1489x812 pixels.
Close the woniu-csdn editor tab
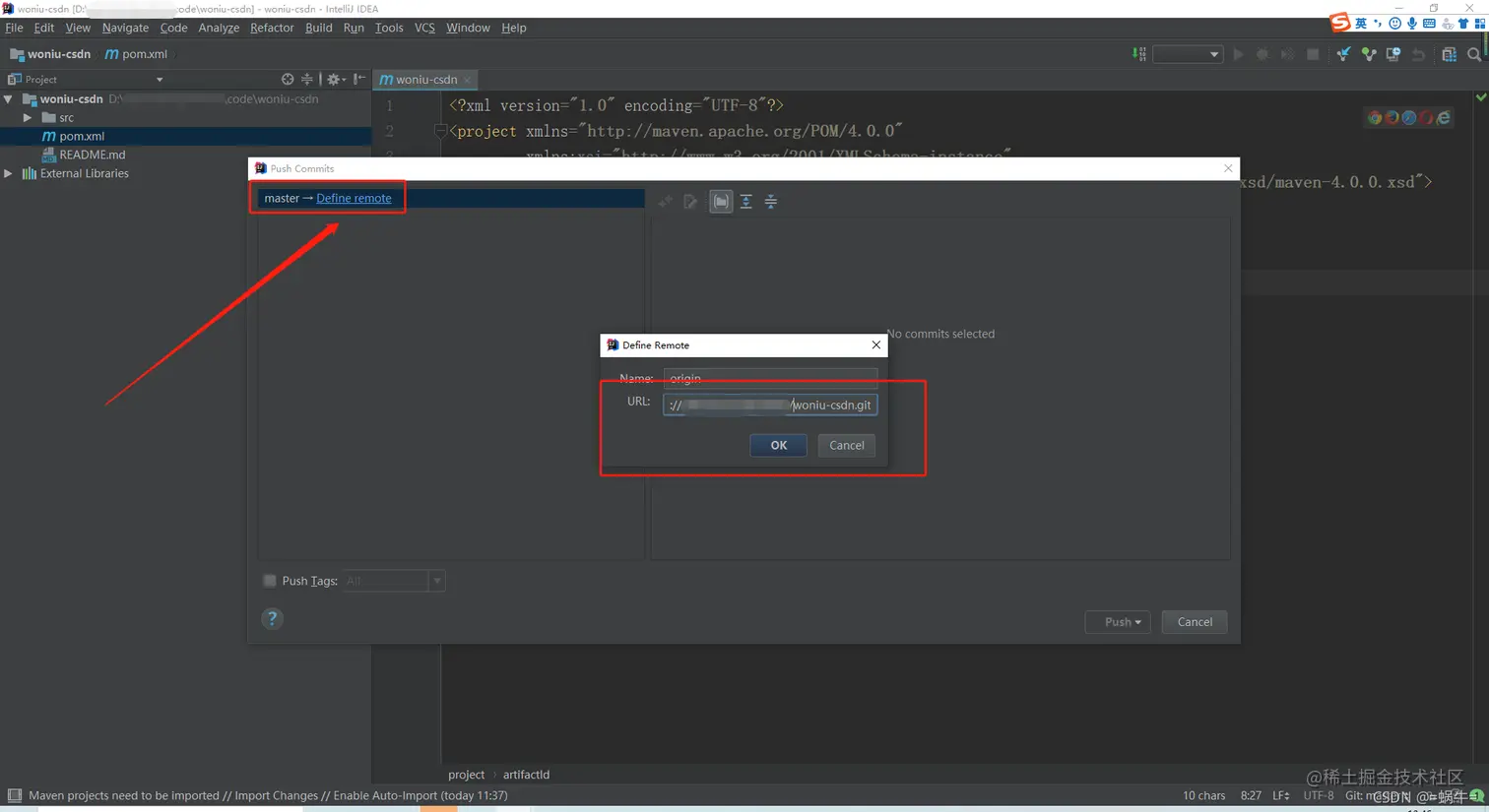click(x=468, y=80)
